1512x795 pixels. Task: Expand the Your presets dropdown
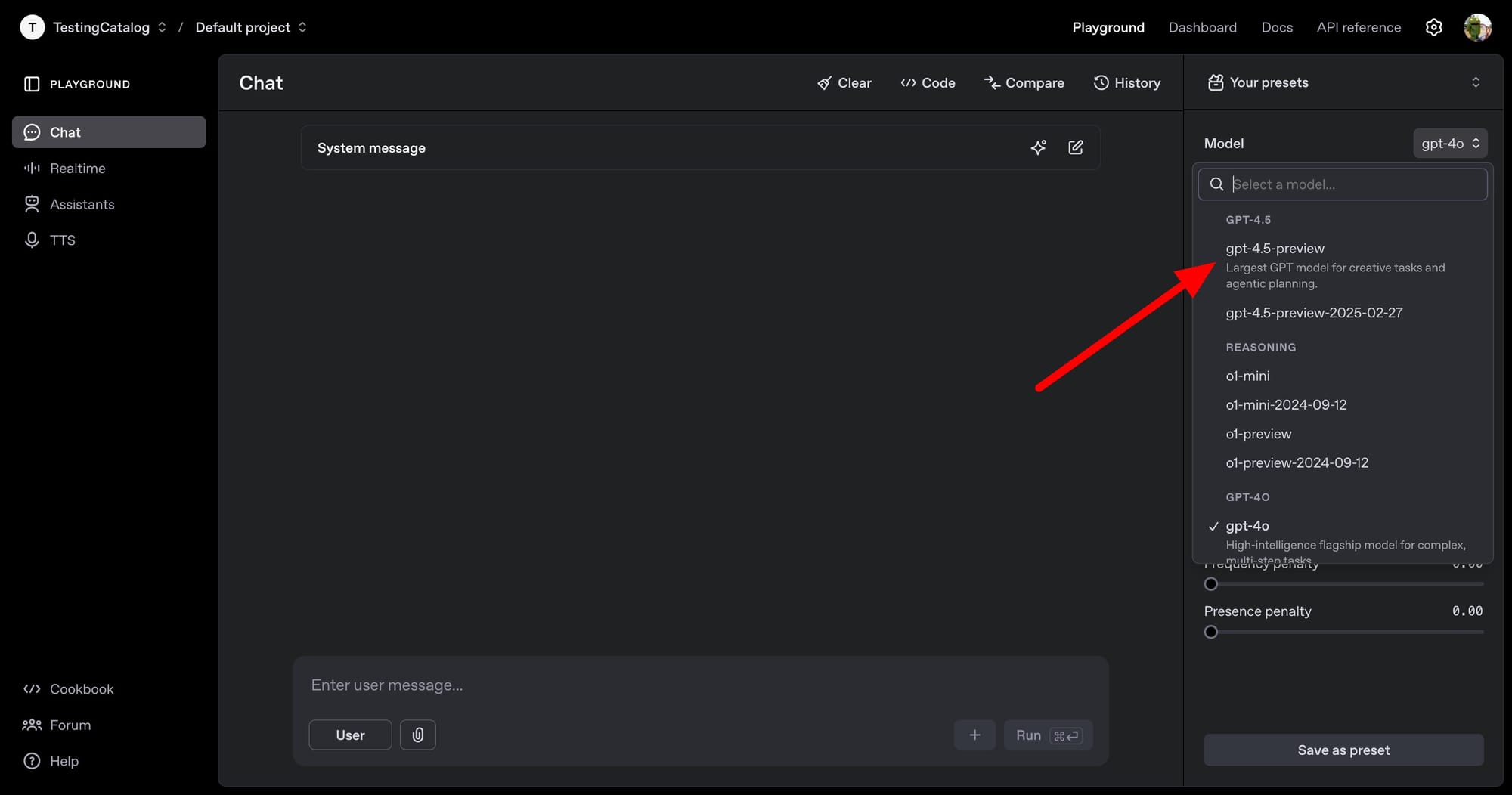coord(1476,82)
